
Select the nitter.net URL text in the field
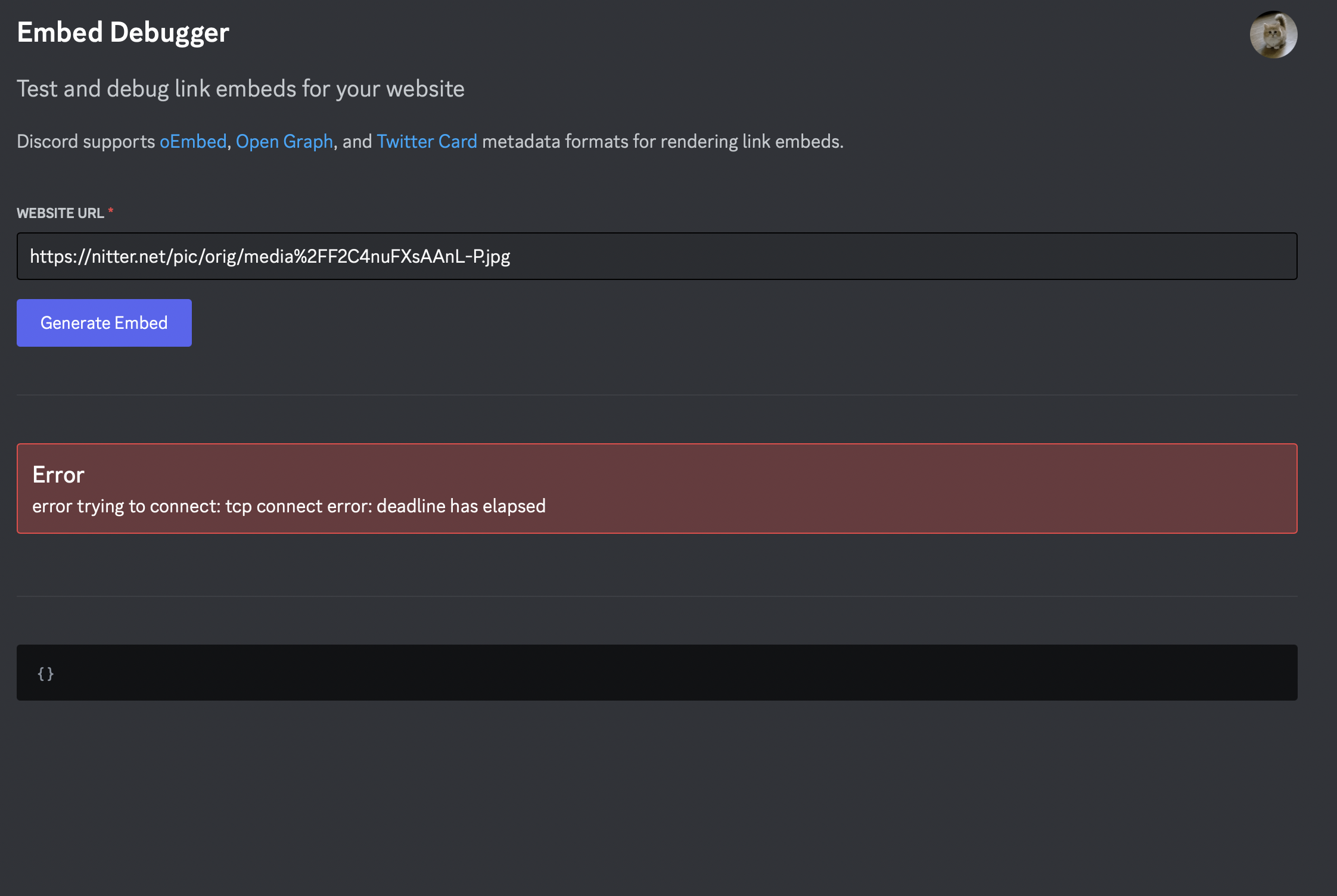pos(271,256)
